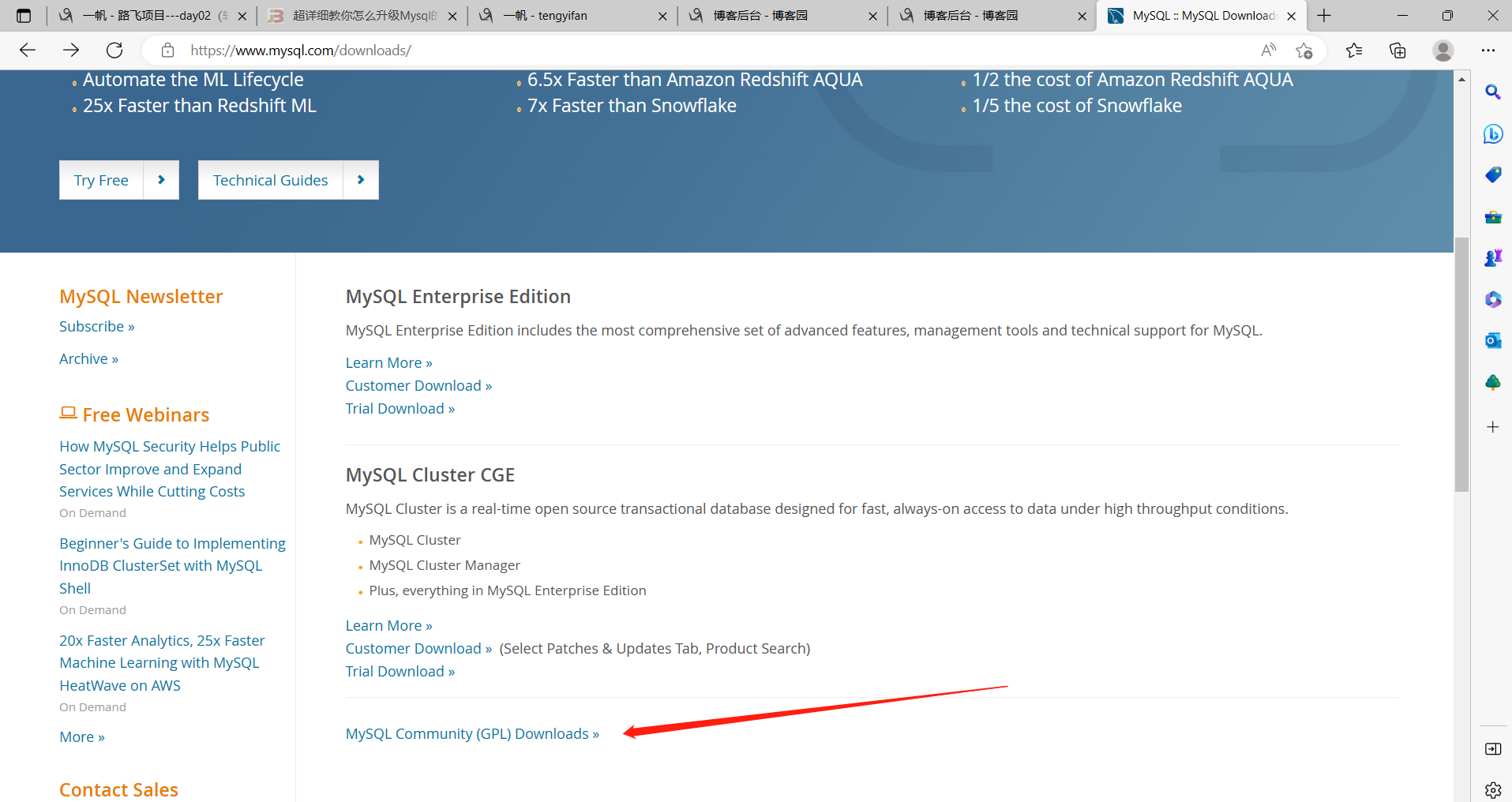Add a new app to the sidebar
The height and width of the screenshot is (802, 1512).
point(1492,427)
